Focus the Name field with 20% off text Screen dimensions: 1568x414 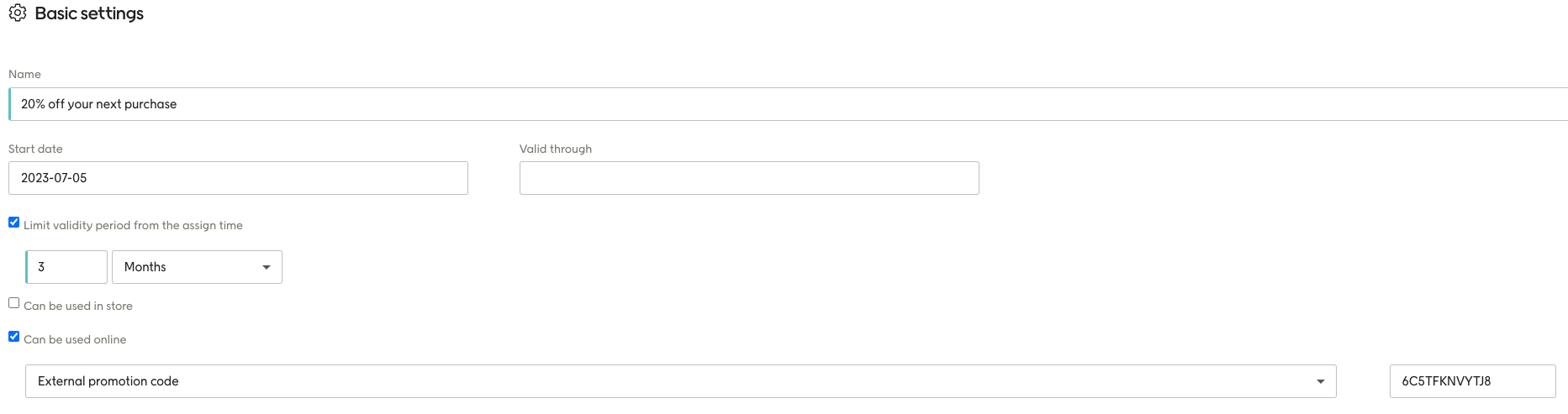788,104
